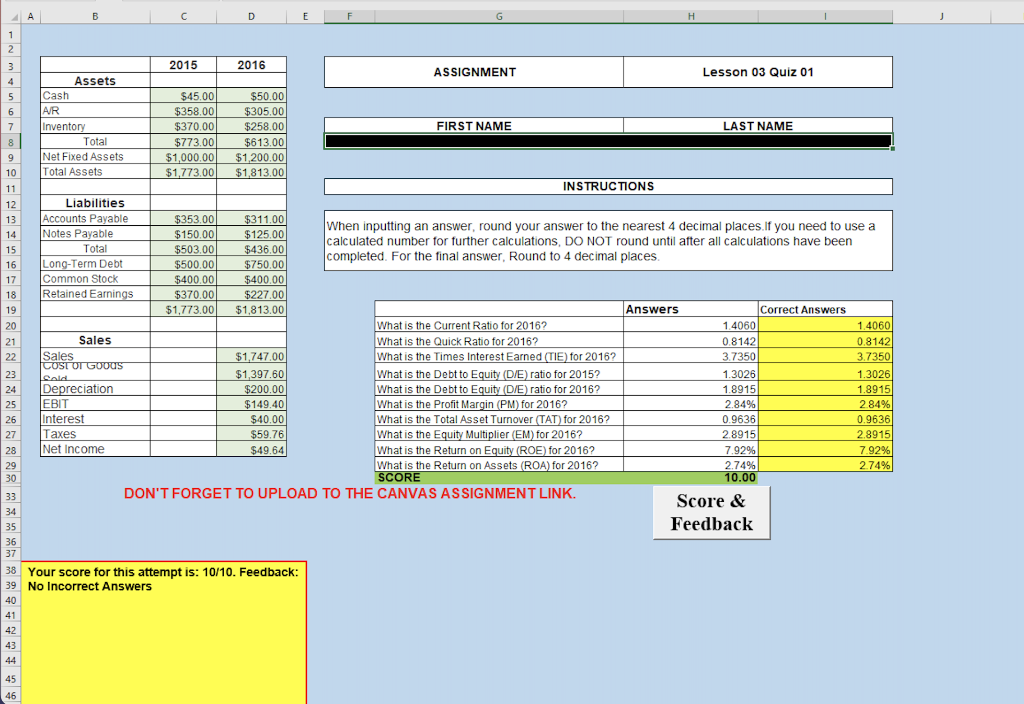Image resolution: width=1024 pixels, height=704 pixels.
Task: Select the ASSIGNMENT header cell
Action: click(472, 71)
